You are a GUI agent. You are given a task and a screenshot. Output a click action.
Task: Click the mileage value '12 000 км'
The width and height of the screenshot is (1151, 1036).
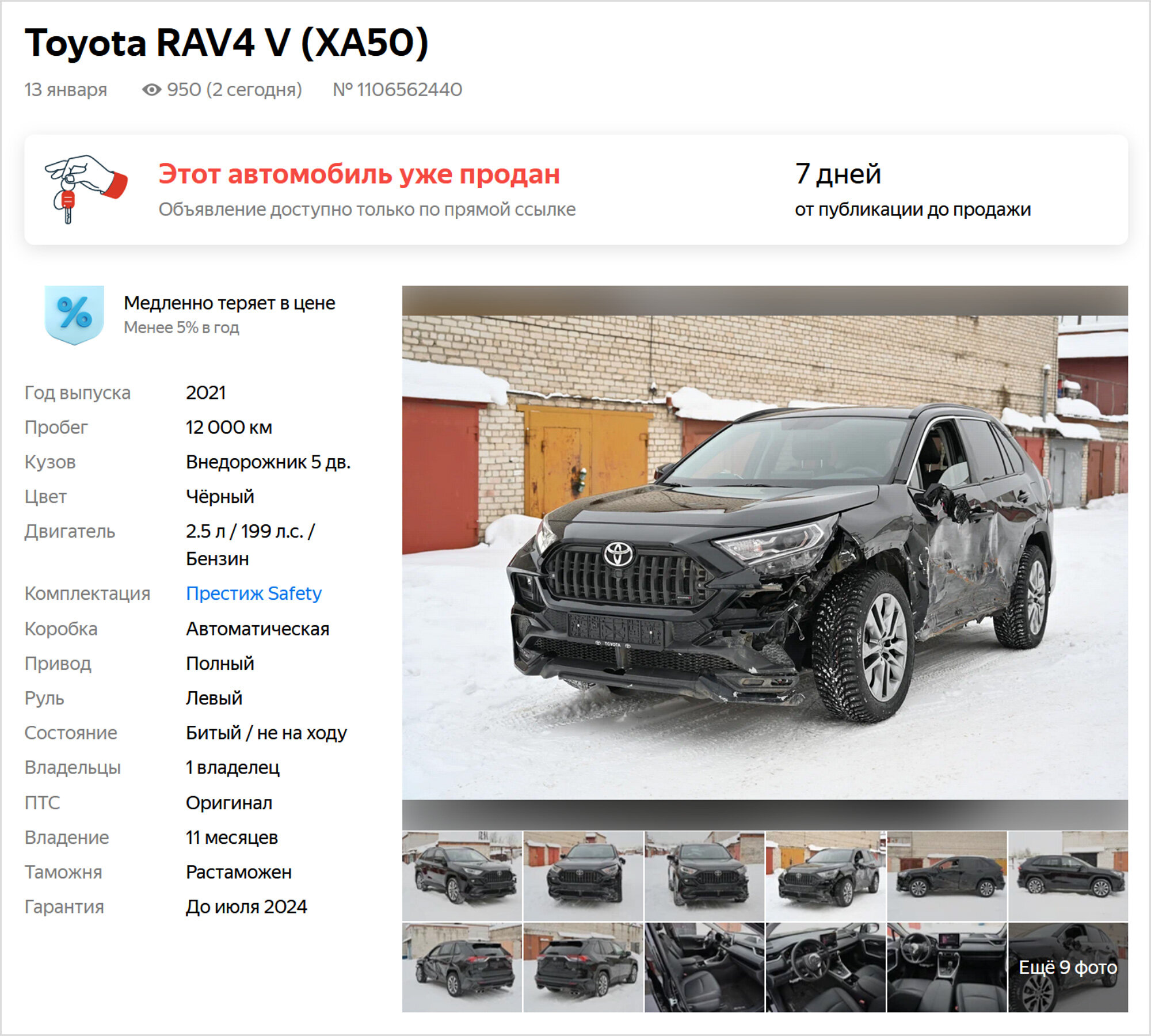(228, 427)
